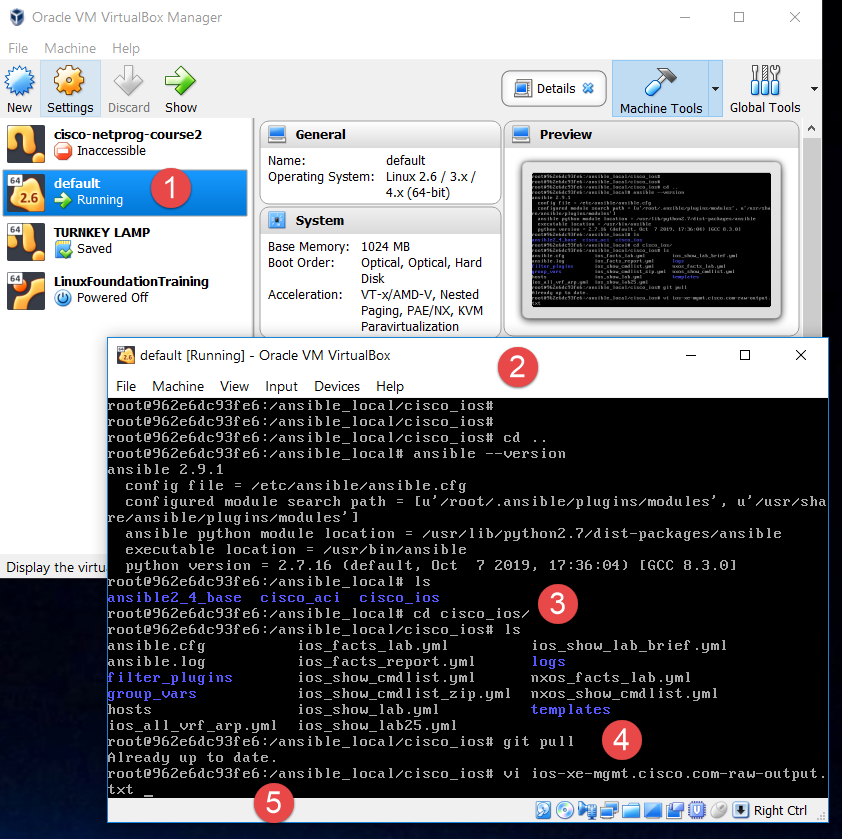Open the File menu in VirtualBox Manager
Viewport: 842px width, 839px height.
(18, 48)
